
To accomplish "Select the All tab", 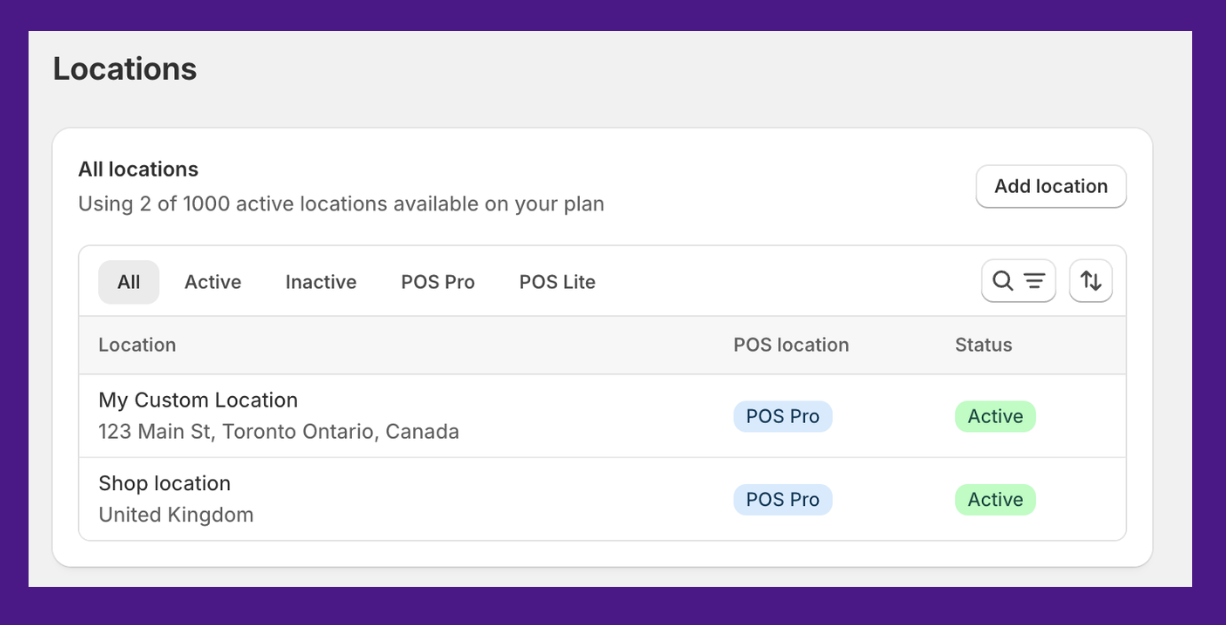I will pyautogui.click(x=128, y=282).
